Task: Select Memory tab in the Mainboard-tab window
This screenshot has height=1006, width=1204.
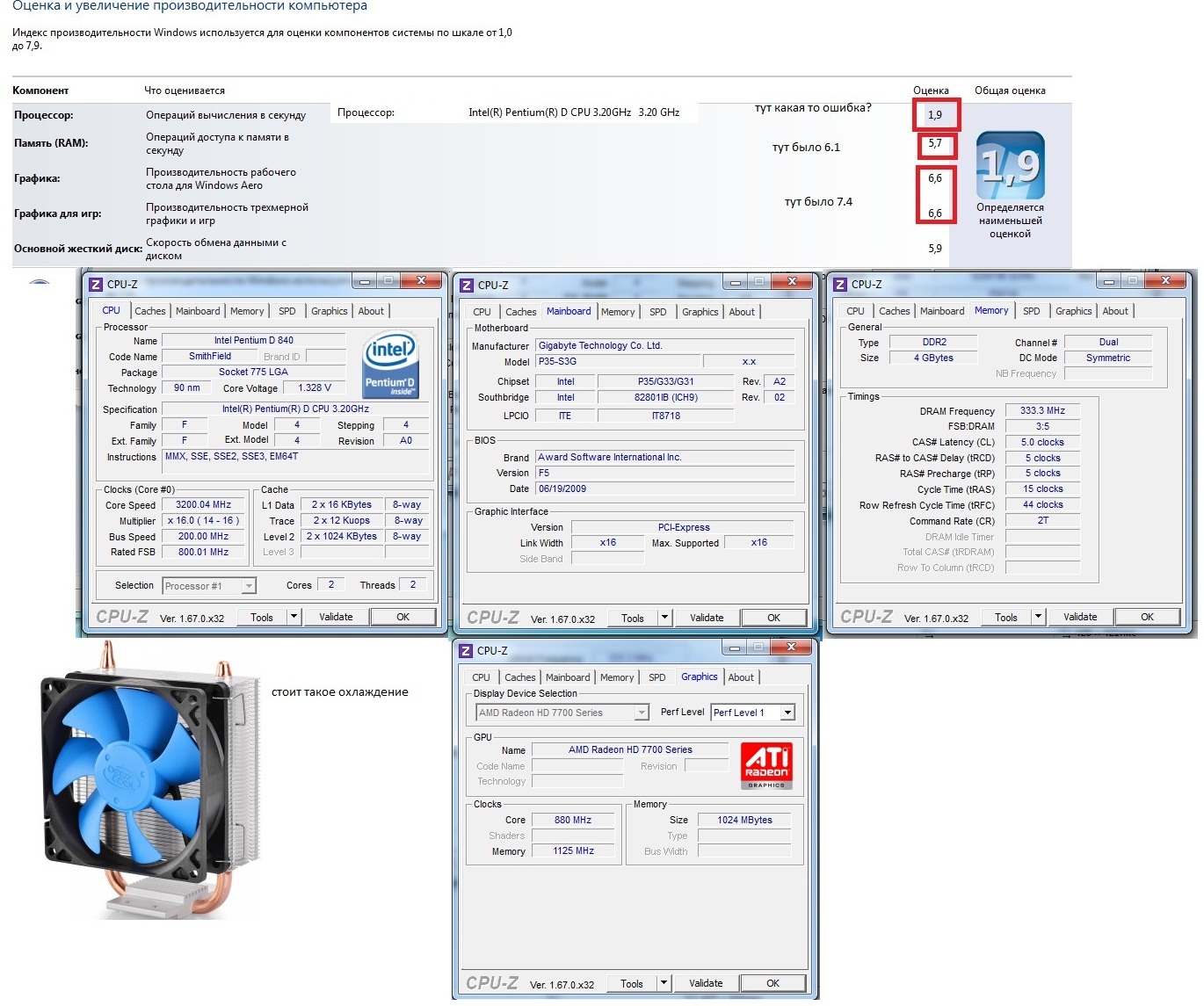Action: point(618,312)
